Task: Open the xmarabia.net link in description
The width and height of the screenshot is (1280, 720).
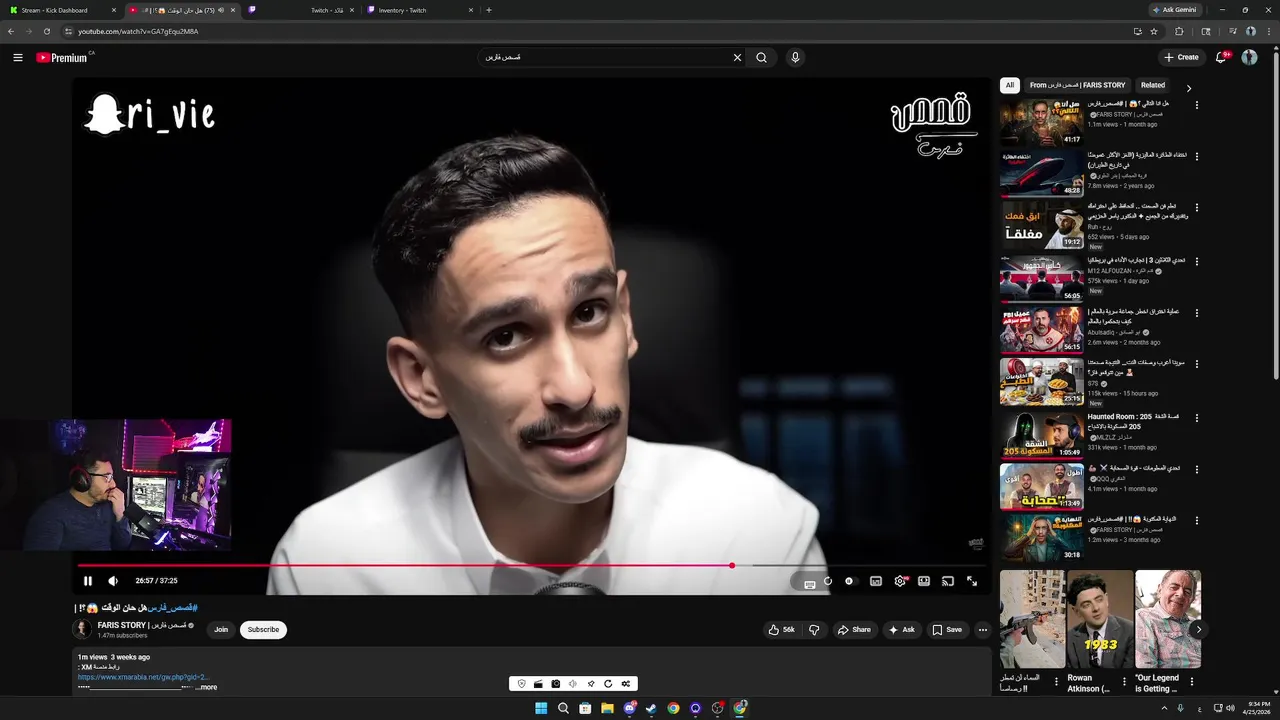Action: click(x=143, y=677)
